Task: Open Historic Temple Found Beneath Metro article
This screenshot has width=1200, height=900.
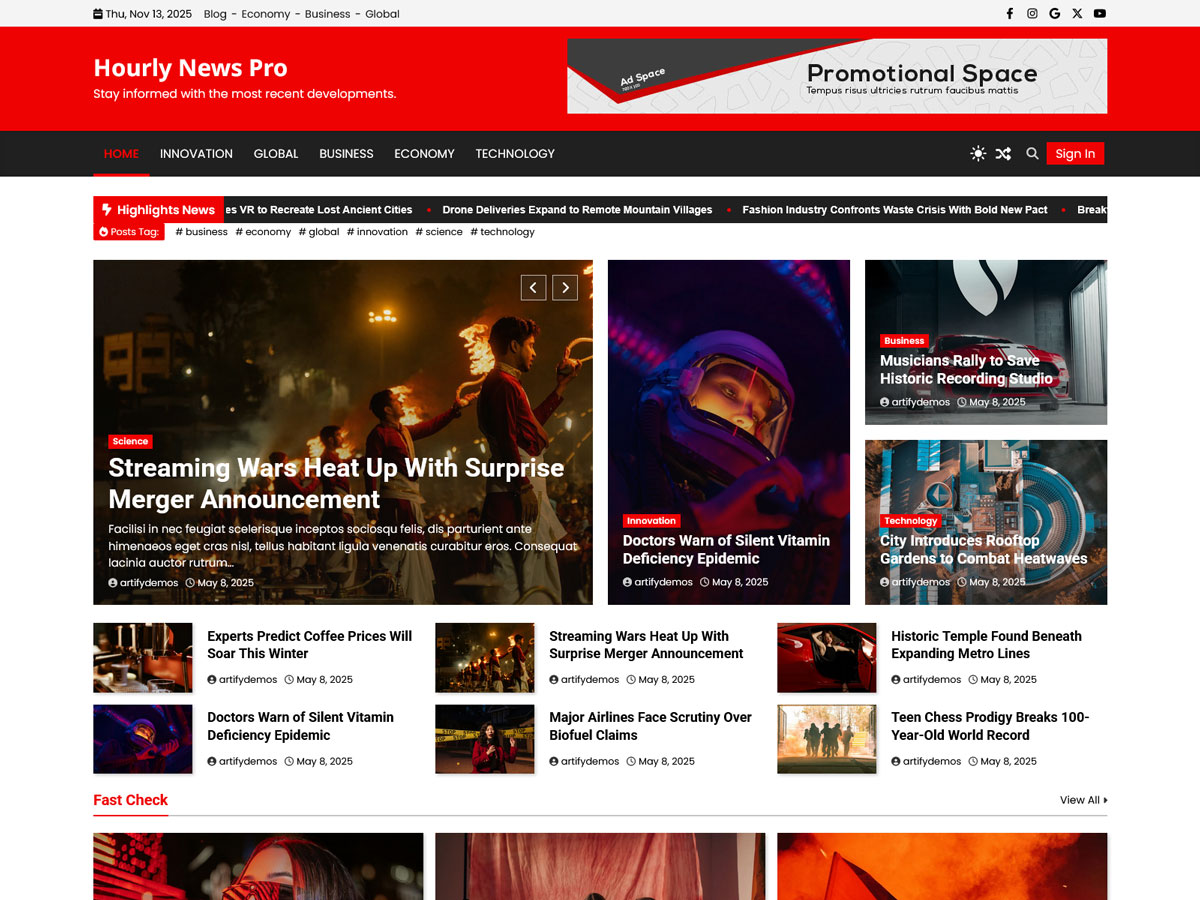Action: [986, 645]
